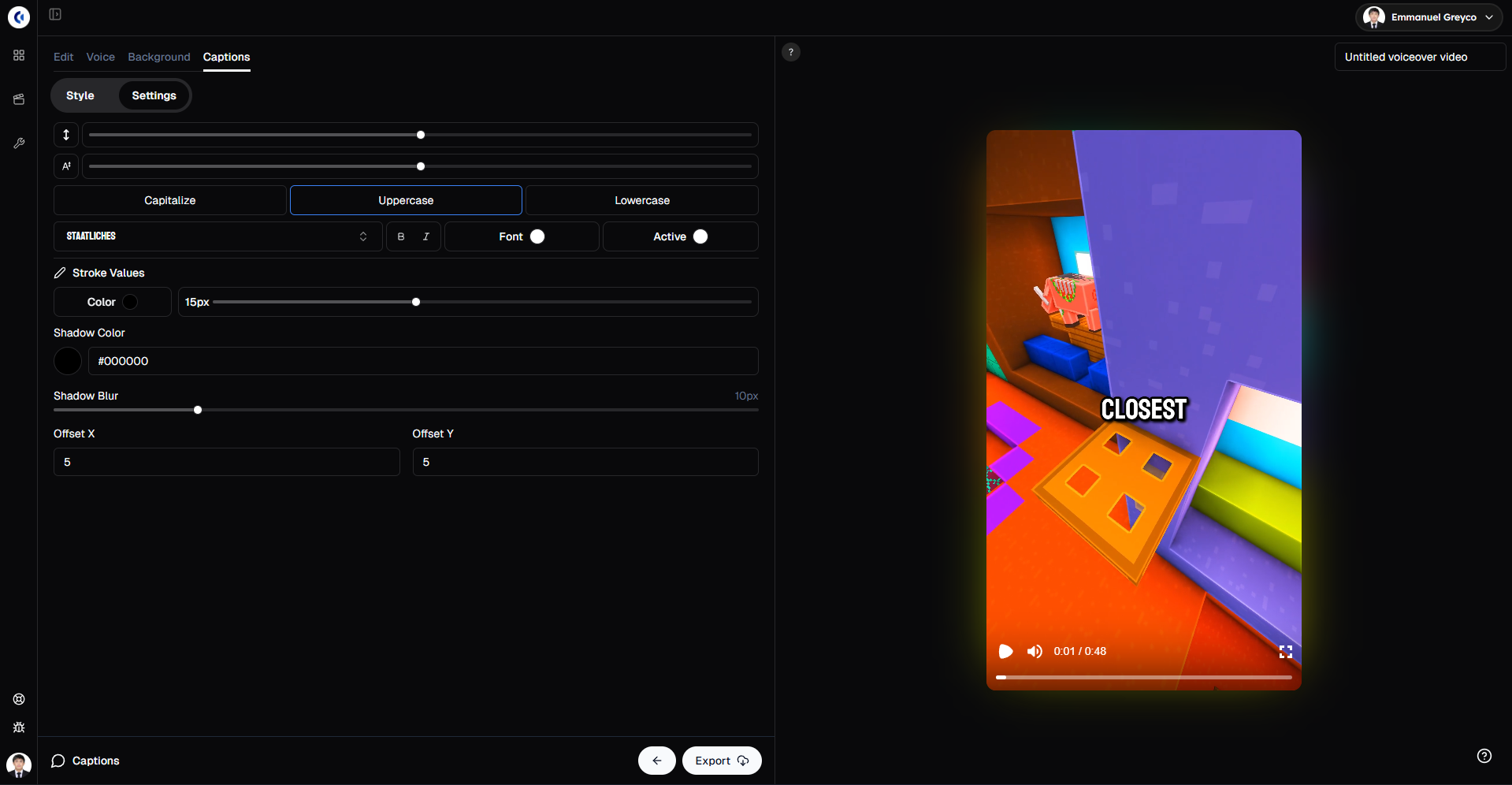Open the tools wrench icon

pyautogui.click(x=19, y=143)
